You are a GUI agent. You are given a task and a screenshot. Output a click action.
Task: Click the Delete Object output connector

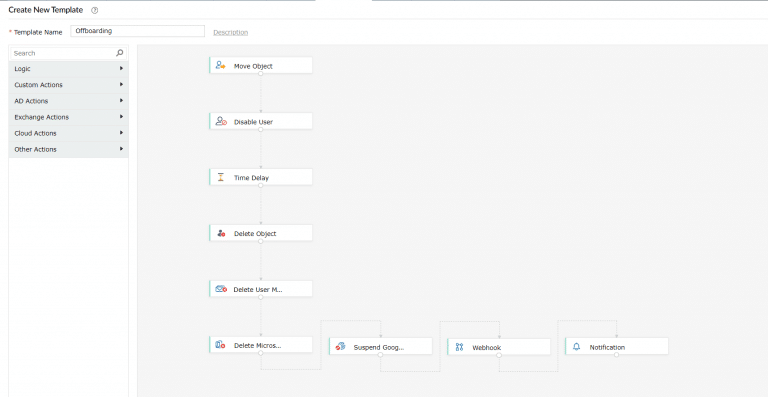click(261, 241)
